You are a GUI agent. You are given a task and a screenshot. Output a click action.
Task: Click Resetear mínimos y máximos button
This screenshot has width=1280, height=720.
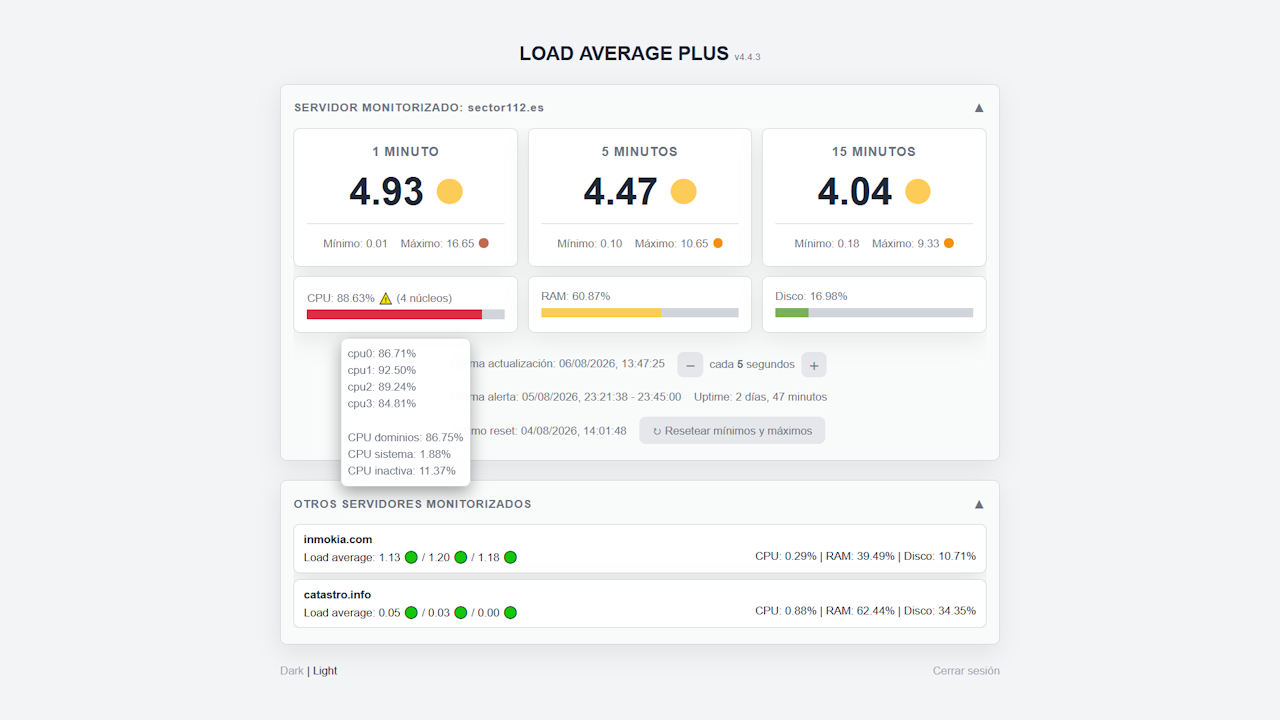[x=732, y=430]
